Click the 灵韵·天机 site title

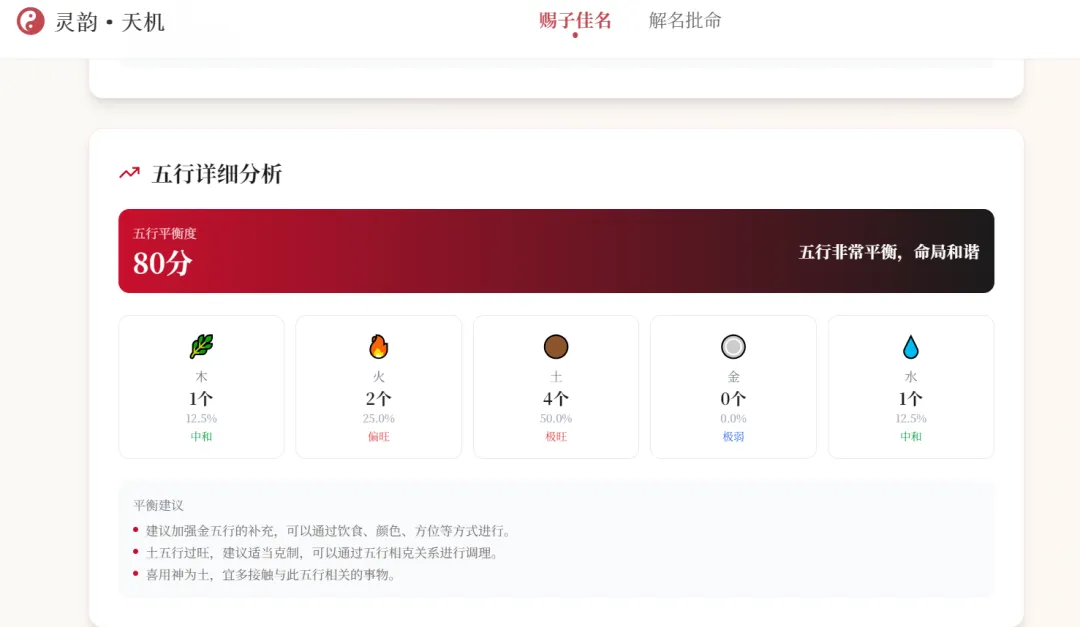[x=110, y=22]
